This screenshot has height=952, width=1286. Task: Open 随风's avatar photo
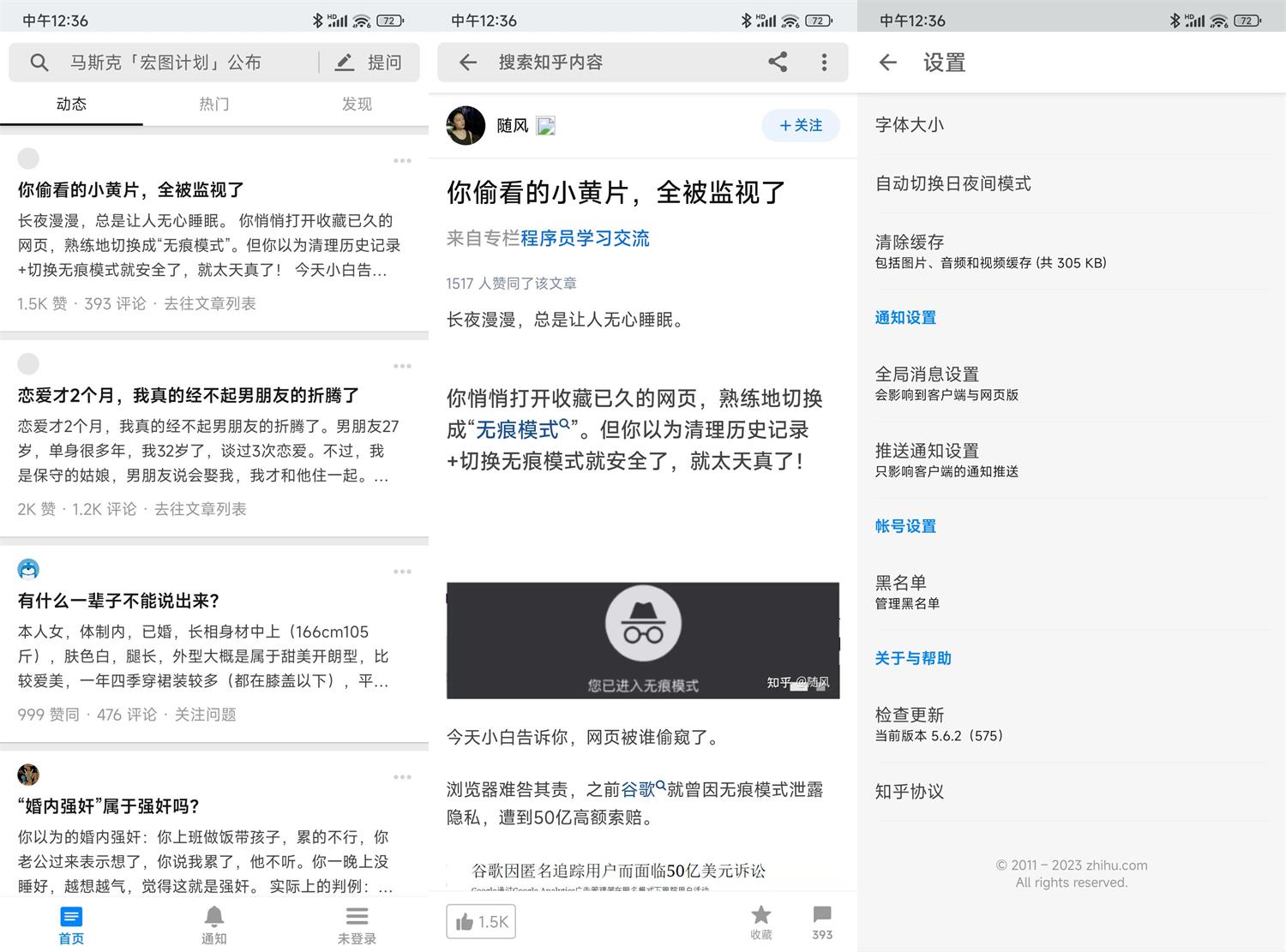click(466, 125)
